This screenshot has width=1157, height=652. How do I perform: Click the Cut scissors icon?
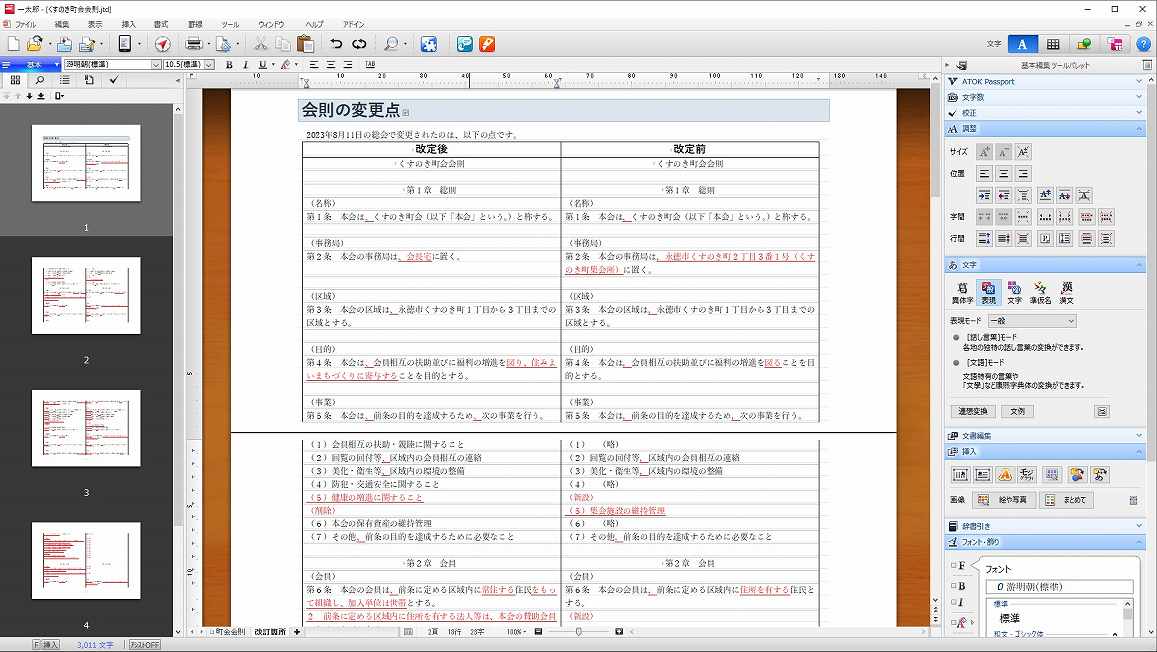click(260, 44)
